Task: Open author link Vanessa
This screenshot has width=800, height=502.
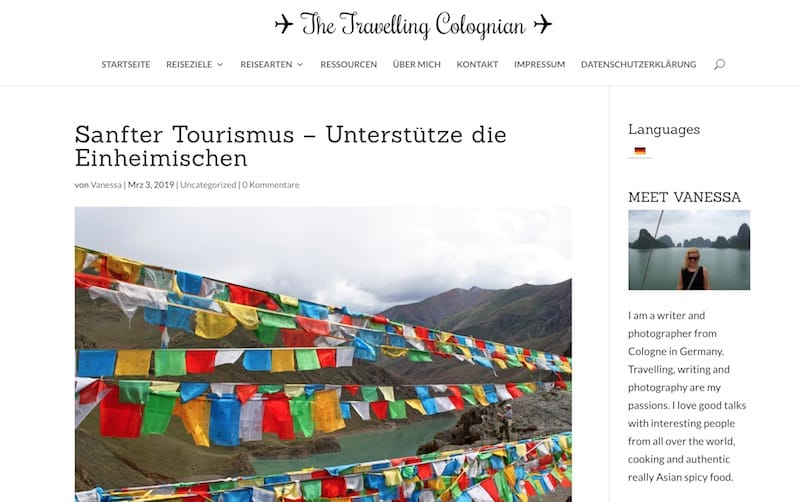Action: (x=106, y=185)
